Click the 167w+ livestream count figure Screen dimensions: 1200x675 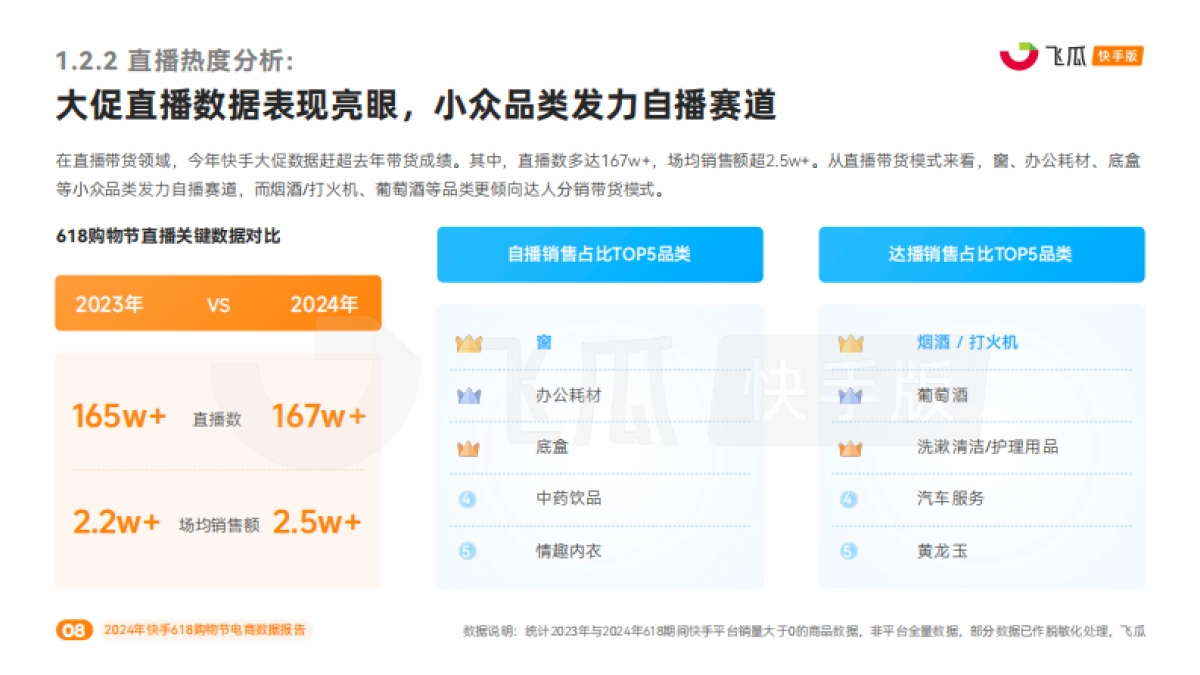click(321, 414)
